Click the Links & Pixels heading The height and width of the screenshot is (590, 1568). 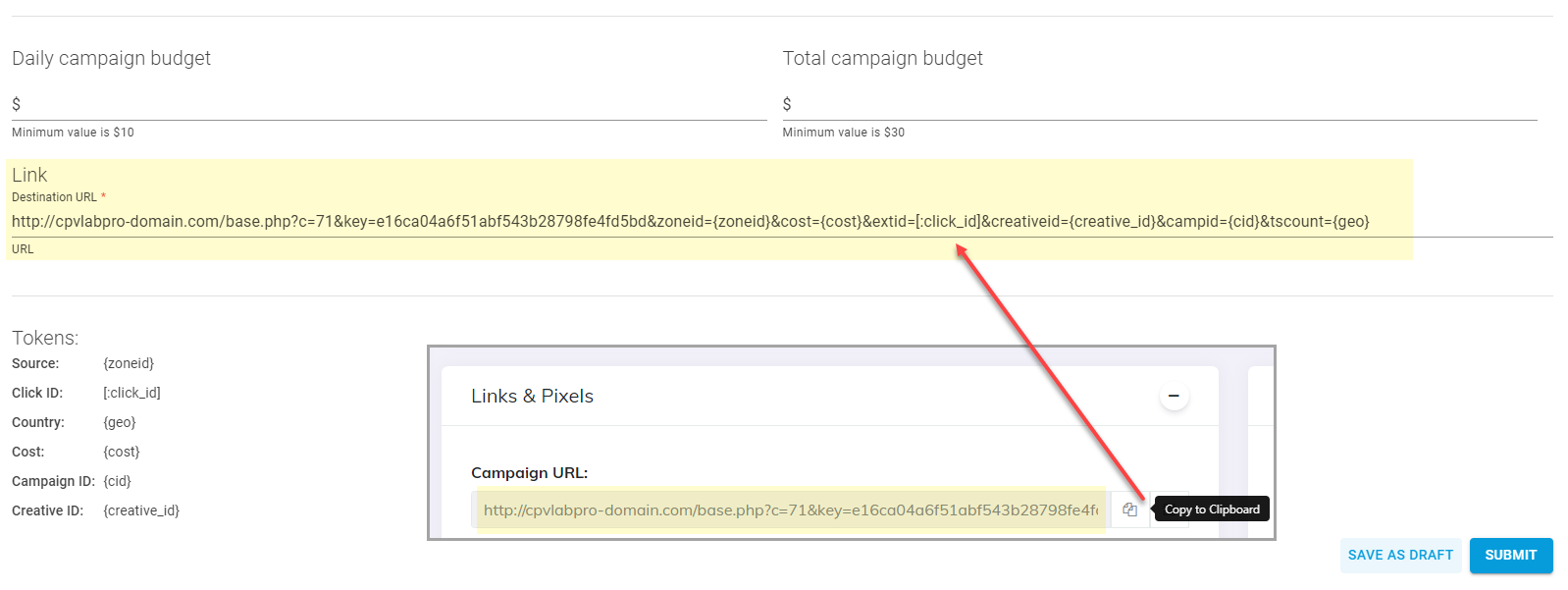coord(532,396)
